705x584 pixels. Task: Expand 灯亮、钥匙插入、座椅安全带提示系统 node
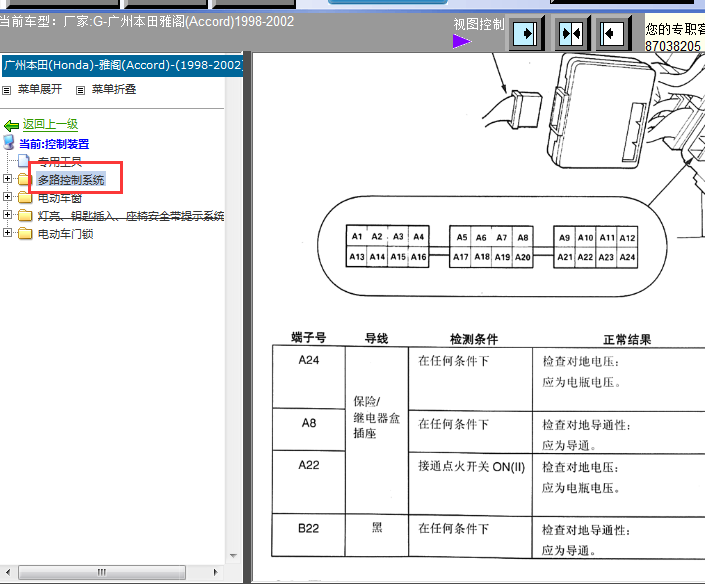point(7,214)
